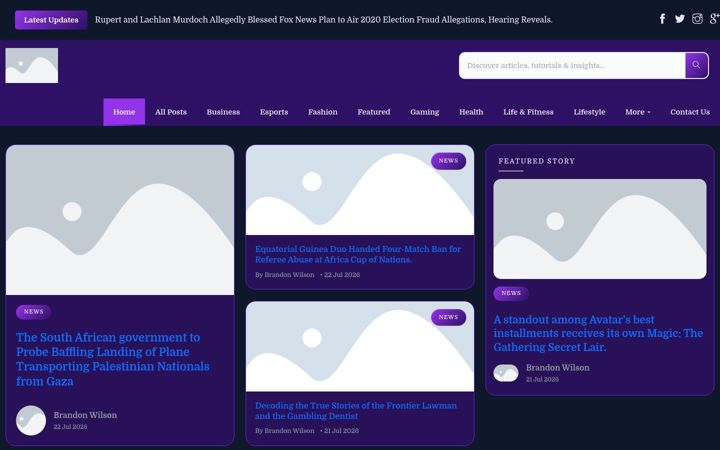Click author avatar in Featured Story card
The image size is (720, 450).
[506, 373]
